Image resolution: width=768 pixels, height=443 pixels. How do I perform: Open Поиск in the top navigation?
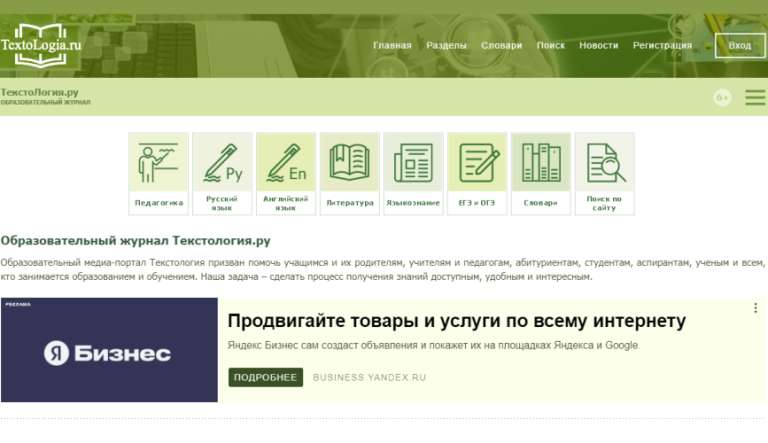pos(551,46)
